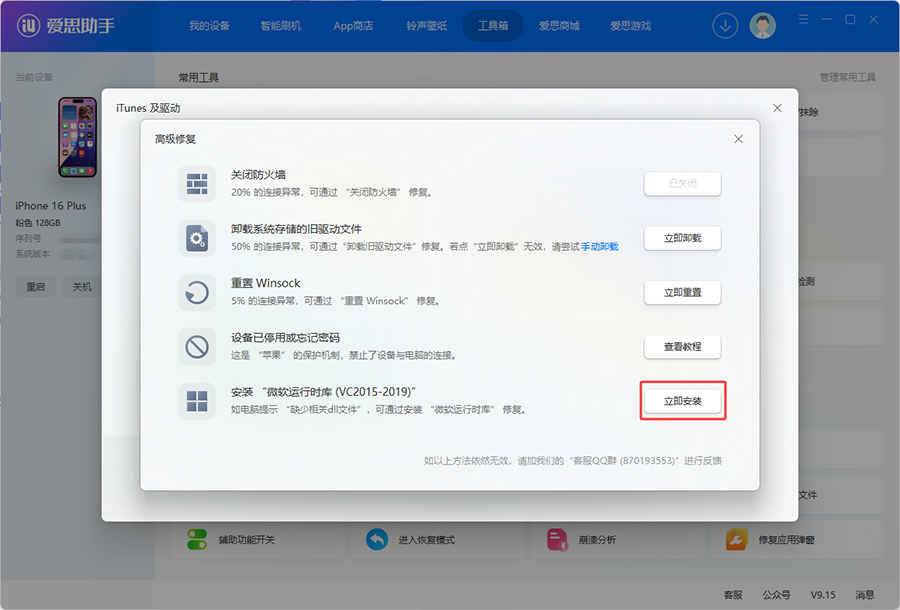900x610 pixels.
Task: Click the 重启 device button
Action: tap(36, 286)
